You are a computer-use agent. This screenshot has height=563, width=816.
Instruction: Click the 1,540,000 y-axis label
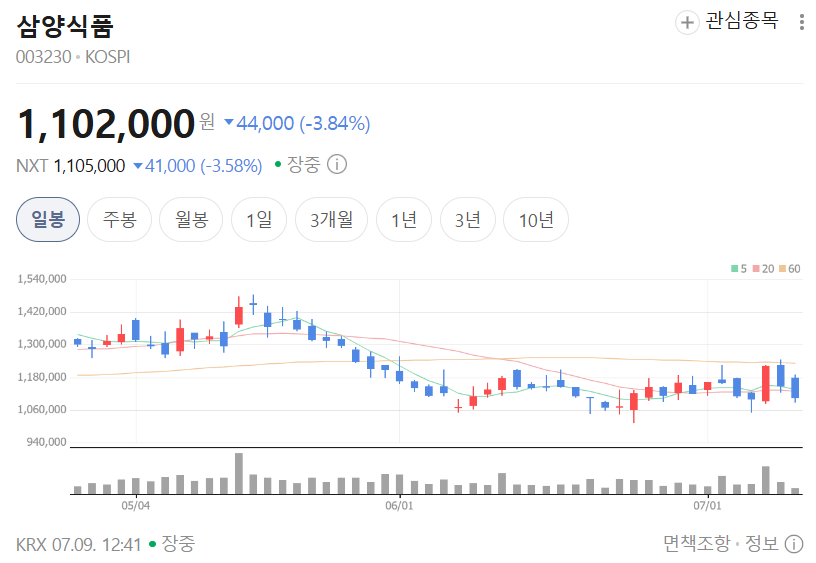(x=42, y=279)
